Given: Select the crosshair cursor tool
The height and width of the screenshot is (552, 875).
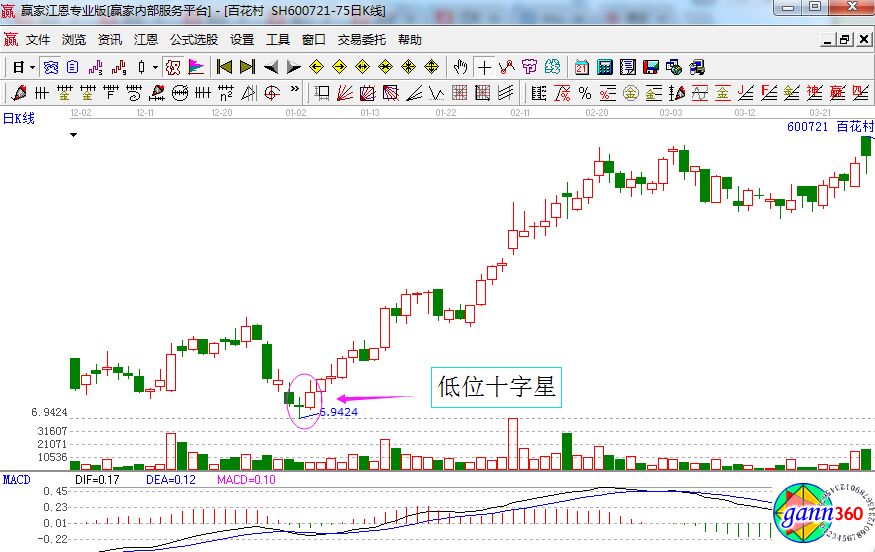Looking at the screenshot, I should pos(485,67).
